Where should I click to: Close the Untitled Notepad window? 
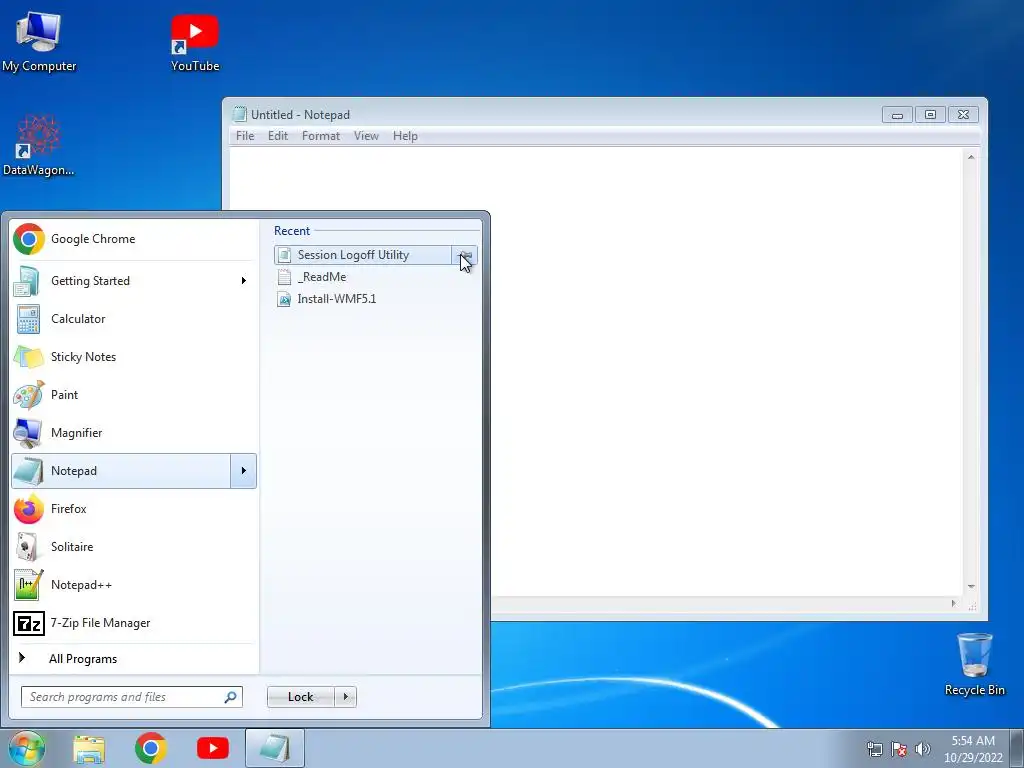(963, 115)
